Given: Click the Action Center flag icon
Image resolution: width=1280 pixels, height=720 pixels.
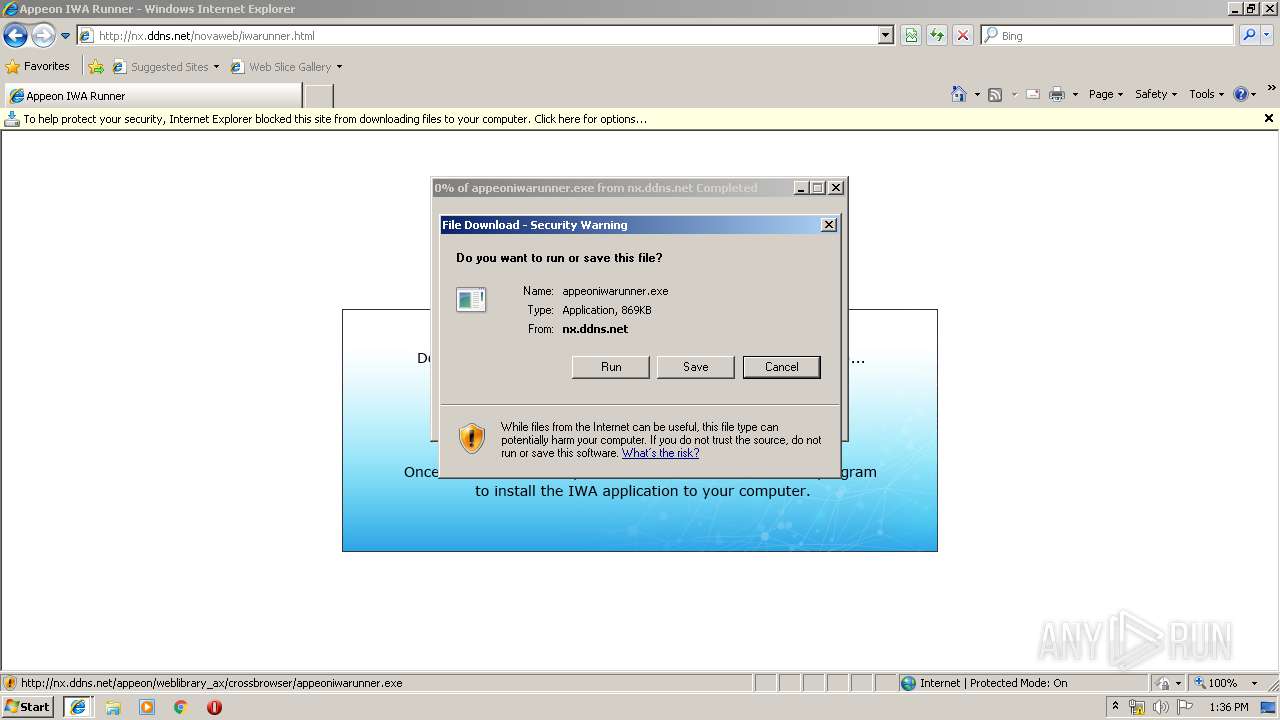Looking at the screenshot, I should tap(1184, 707).
